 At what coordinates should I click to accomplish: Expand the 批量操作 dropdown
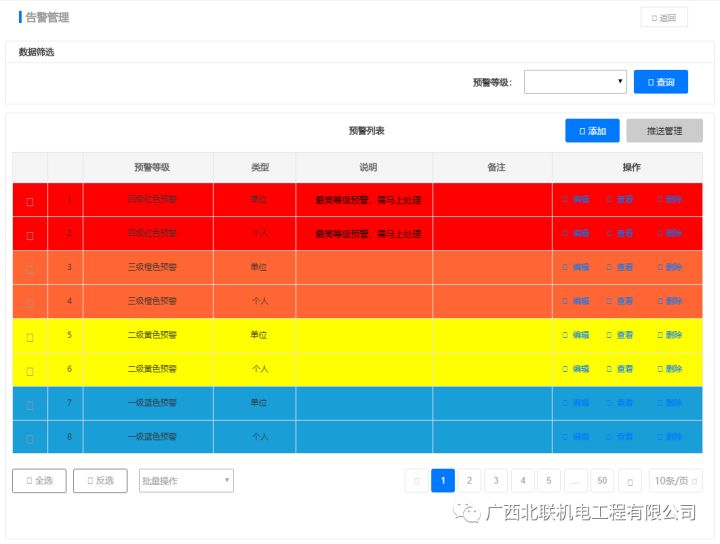click(x=186, y=481)
